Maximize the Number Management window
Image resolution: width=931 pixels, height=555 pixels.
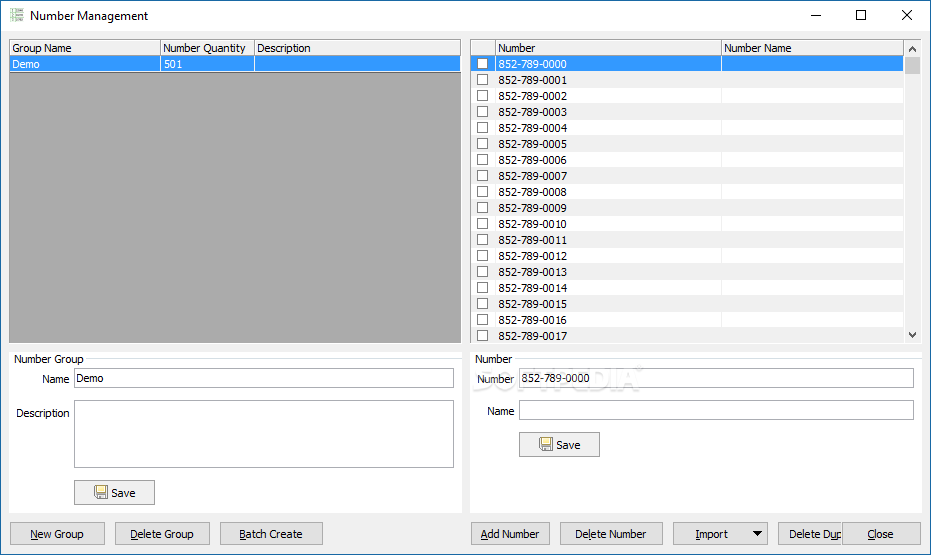(861, 15)
